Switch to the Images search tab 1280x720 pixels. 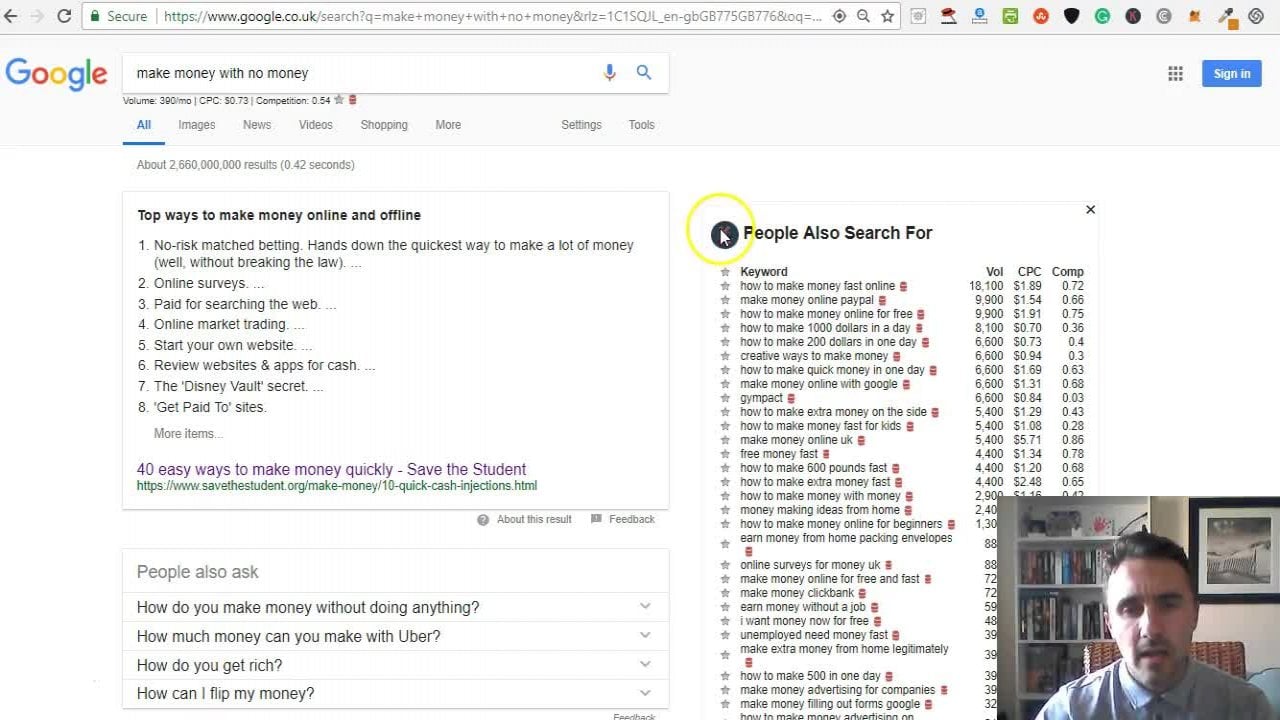196,125
